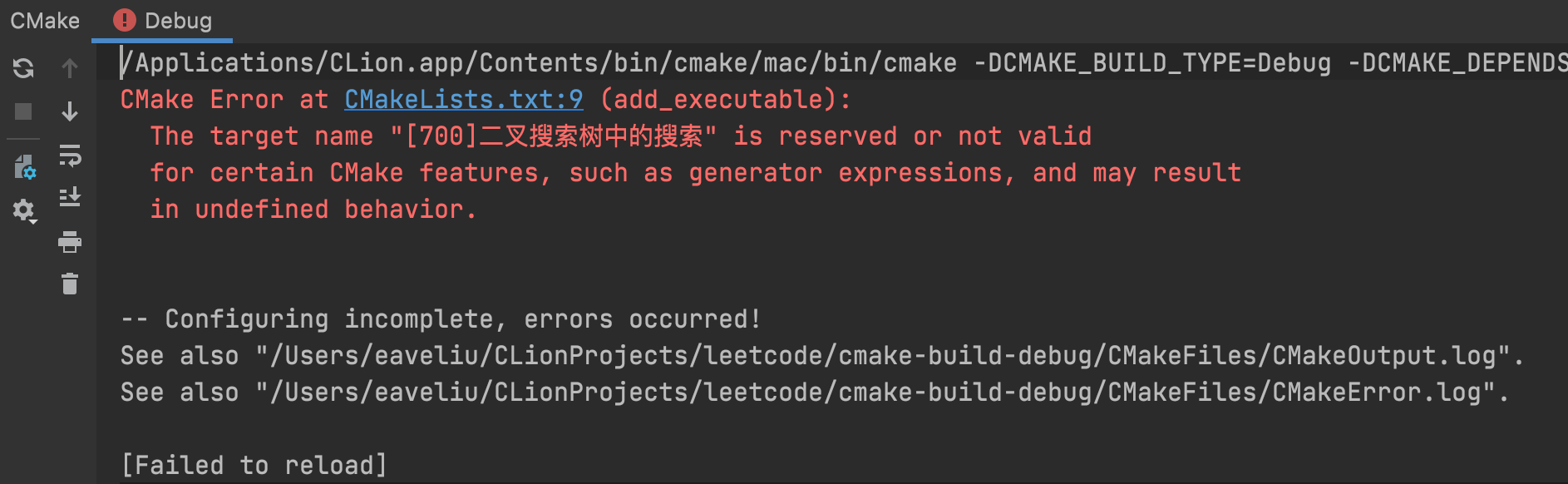This screenshot has width=1568, height=484.
Task: Jump to next error with the down arrow
Action: click(70, 111)
